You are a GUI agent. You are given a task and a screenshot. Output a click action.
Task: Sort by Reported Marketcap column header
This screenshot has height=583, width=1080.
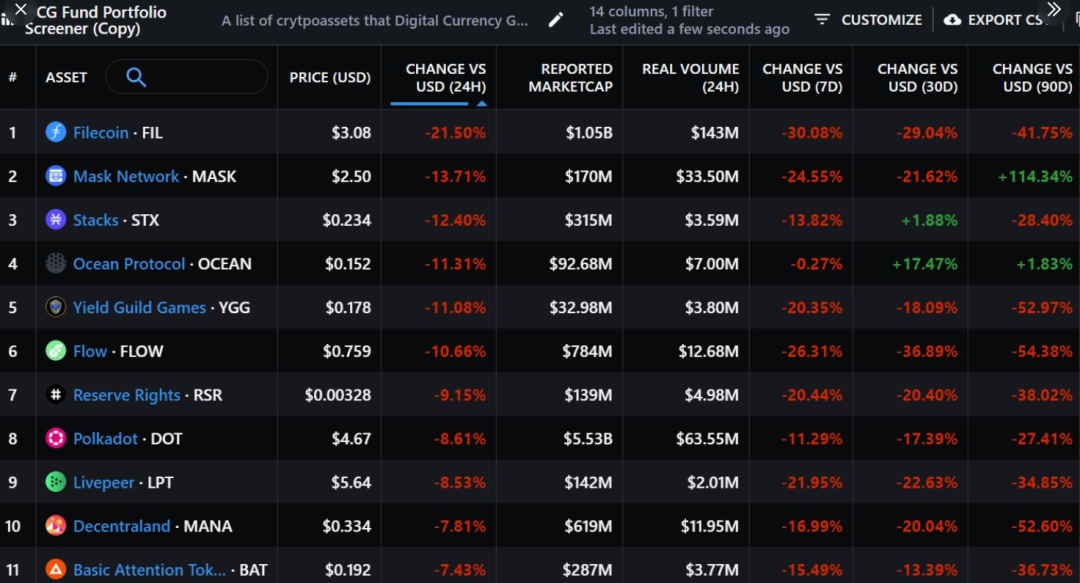click(570, 77)
